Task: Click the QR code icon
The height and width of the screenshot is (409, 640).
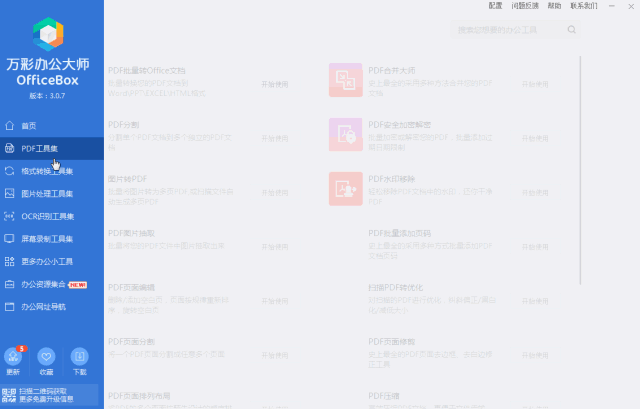Action: [9, 396]
